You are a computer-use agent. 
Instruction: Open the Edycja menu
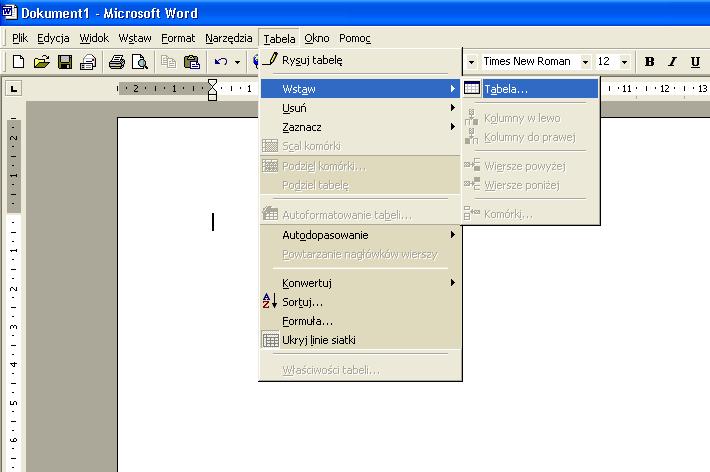click(x=53, y=38)
